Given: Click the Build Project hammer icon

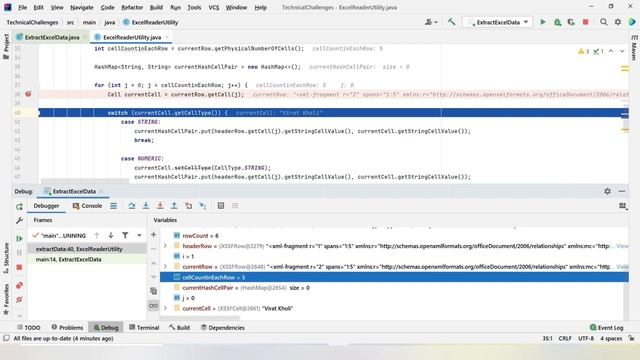Looking at the screenshot, I should tap(451, 22).
